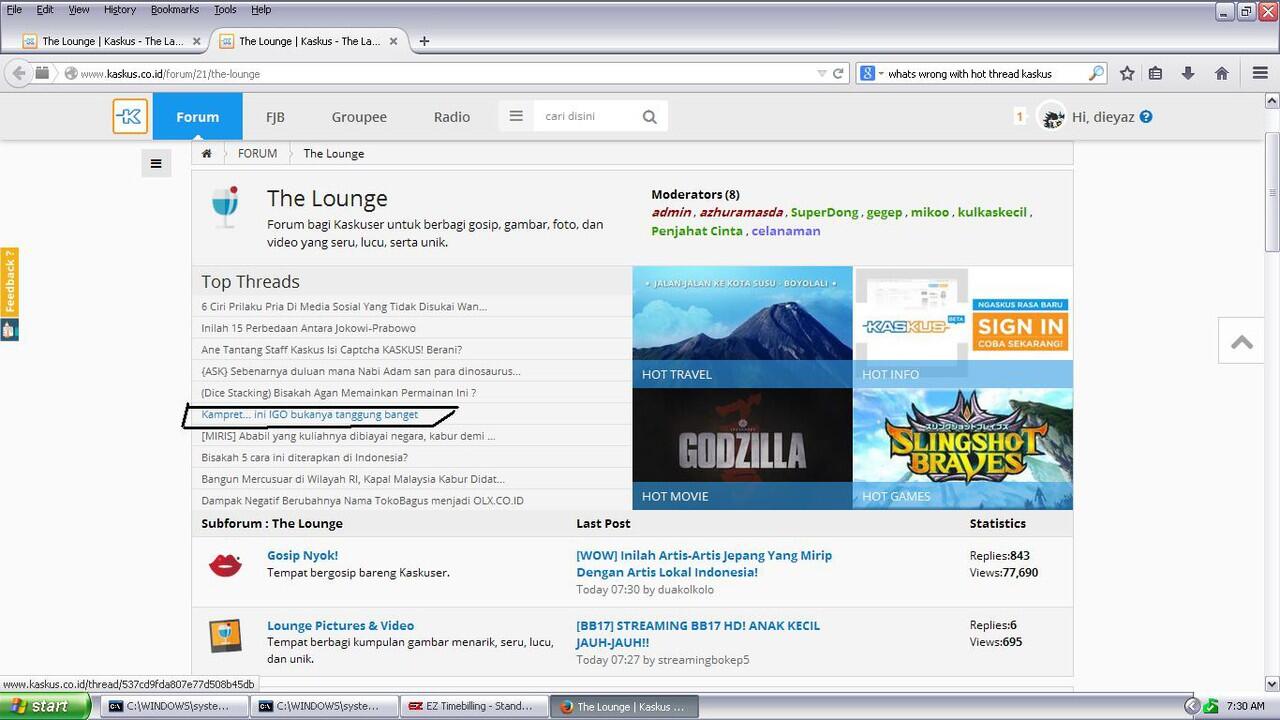This screenshot has width=1280, height=720.
Task: Open the Lounge Pictures & Video subforum link
Action: (340, 625)
